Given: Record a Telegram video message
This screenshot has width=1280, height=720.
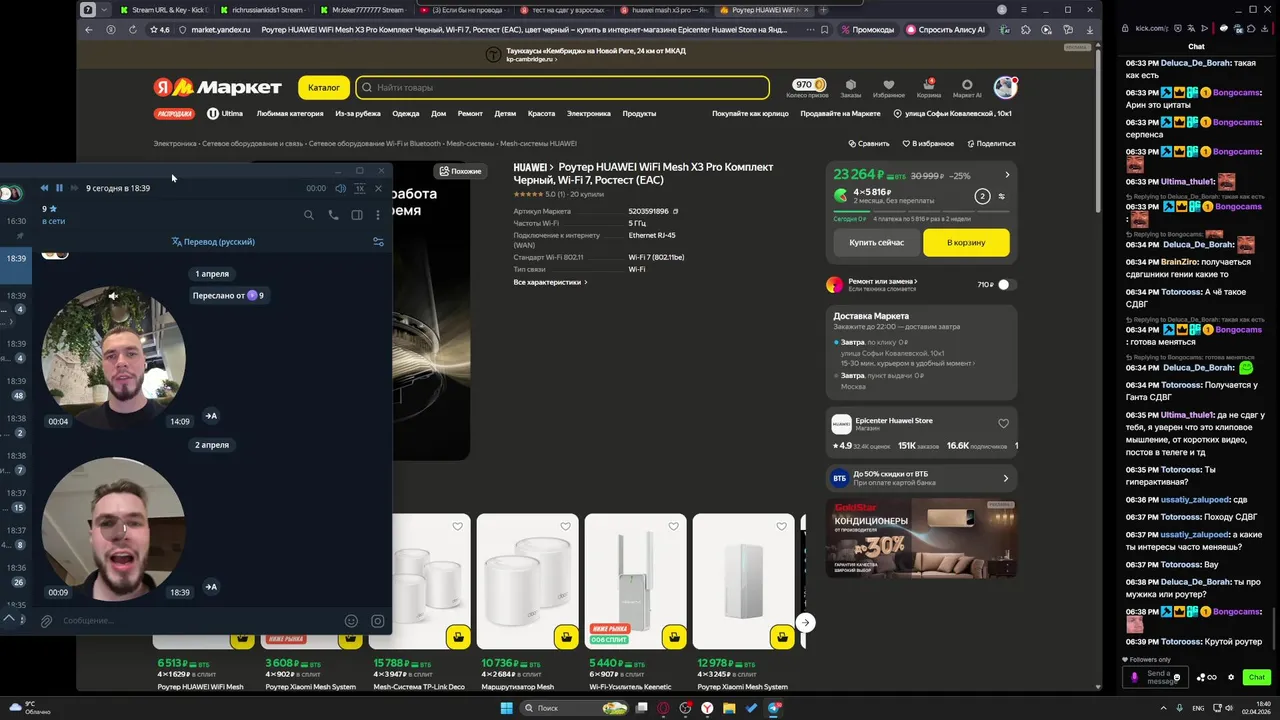Looking at the screenshot, I should (378, 621).
